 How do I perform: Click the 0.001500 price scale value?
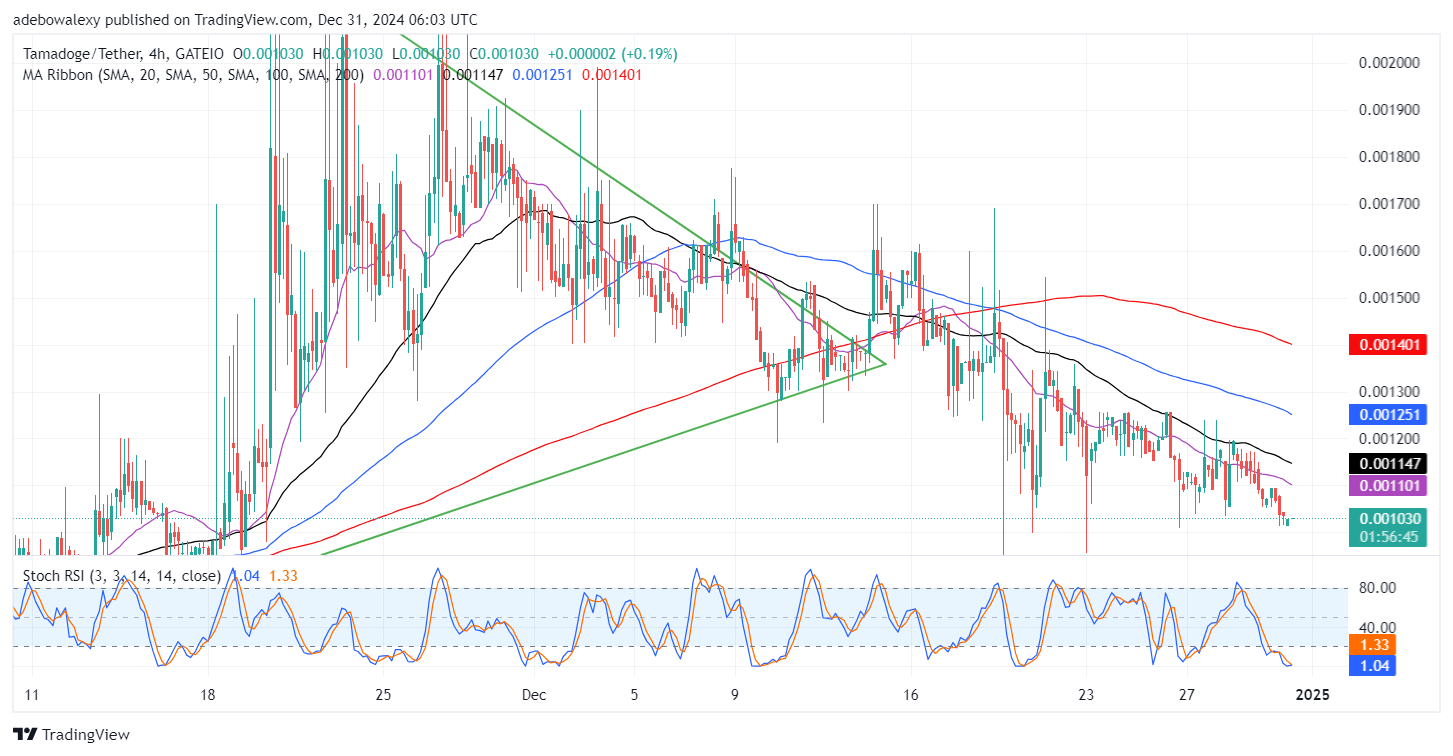1388,298
